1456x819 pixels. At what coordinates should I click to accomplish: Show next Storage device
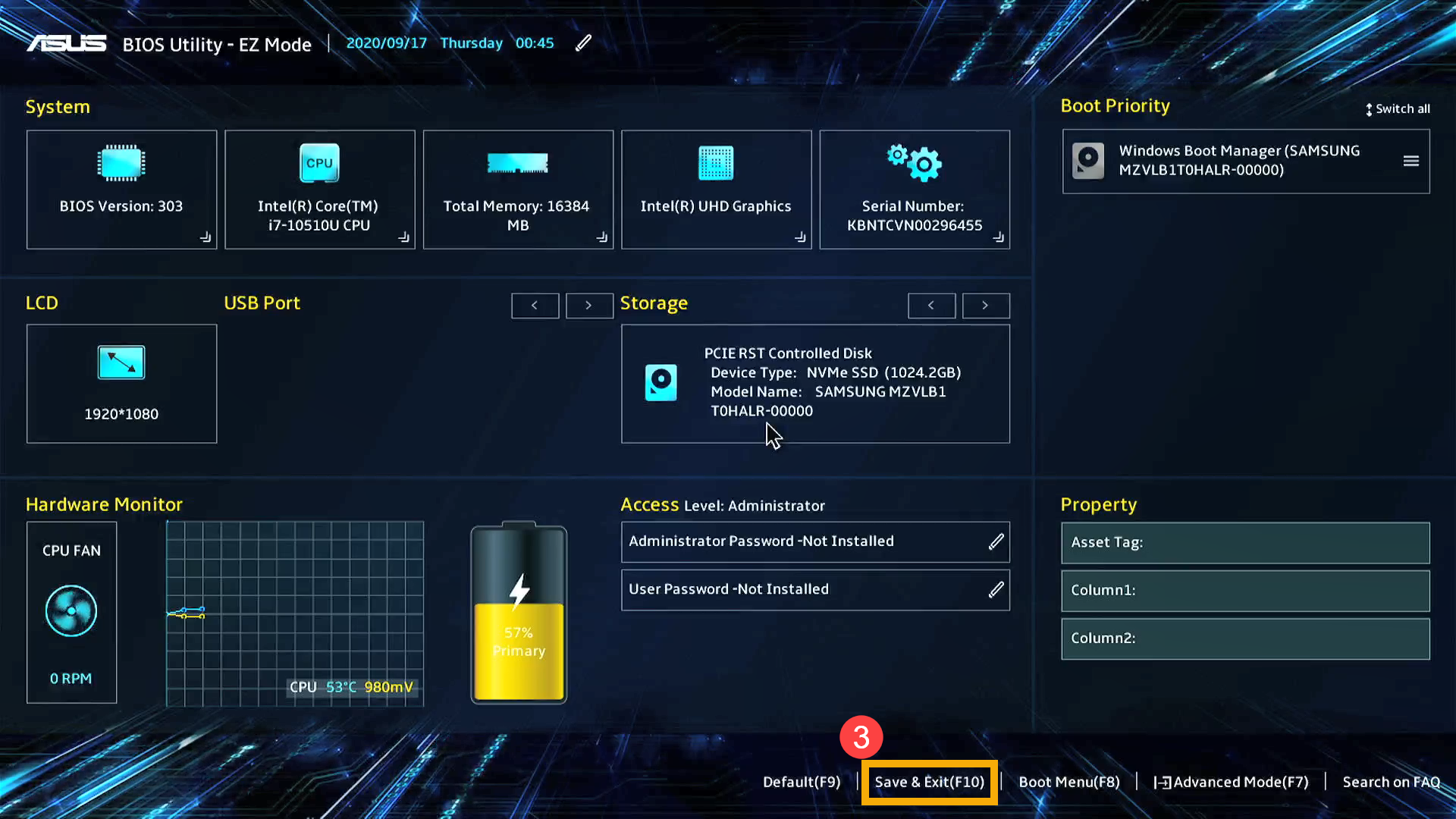click(x=985, y=306)
